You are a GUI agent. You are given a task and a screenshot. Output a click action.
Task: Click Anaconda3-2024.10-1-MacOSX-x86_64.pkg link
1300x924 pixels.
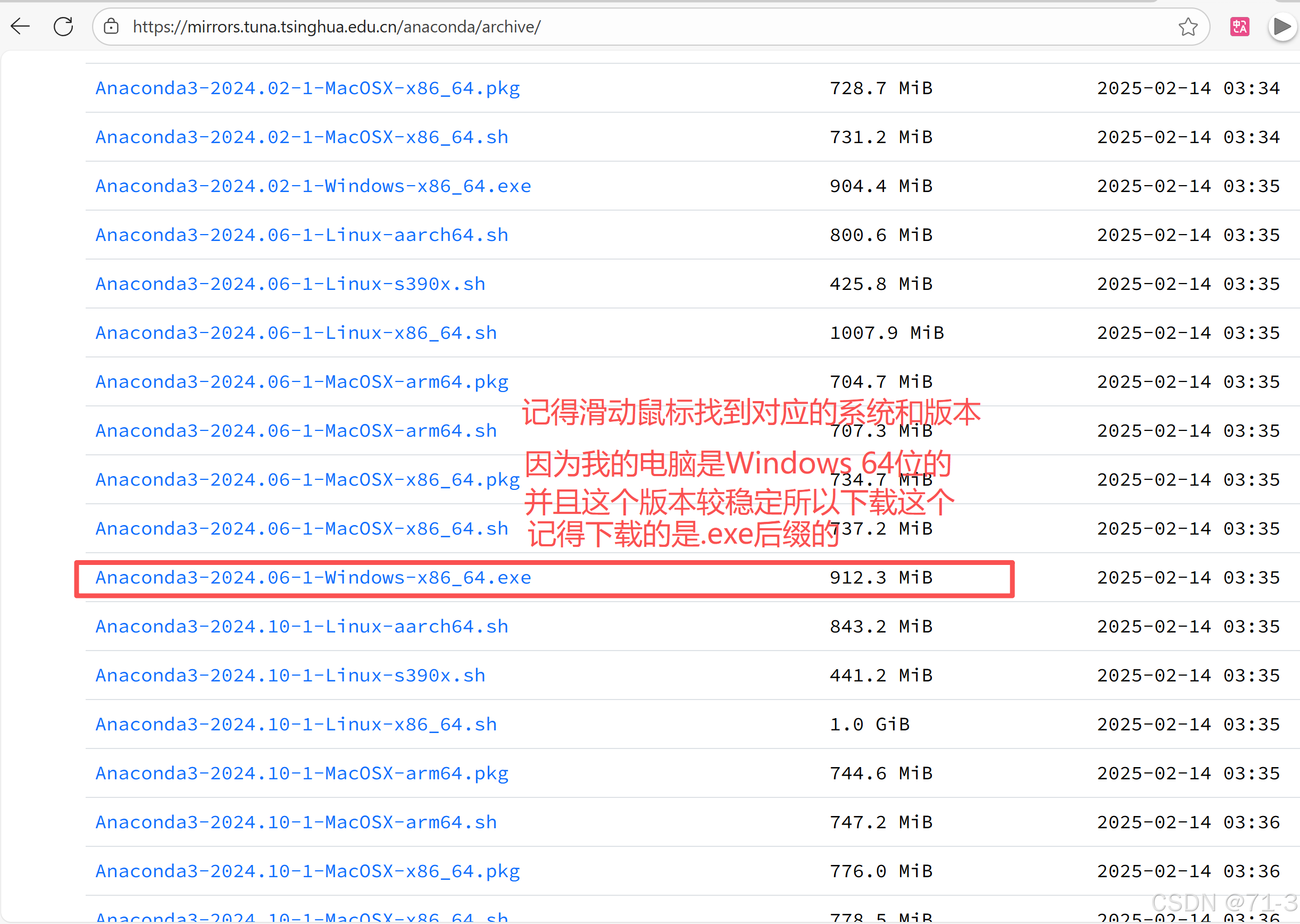click(x=308, y=871)
